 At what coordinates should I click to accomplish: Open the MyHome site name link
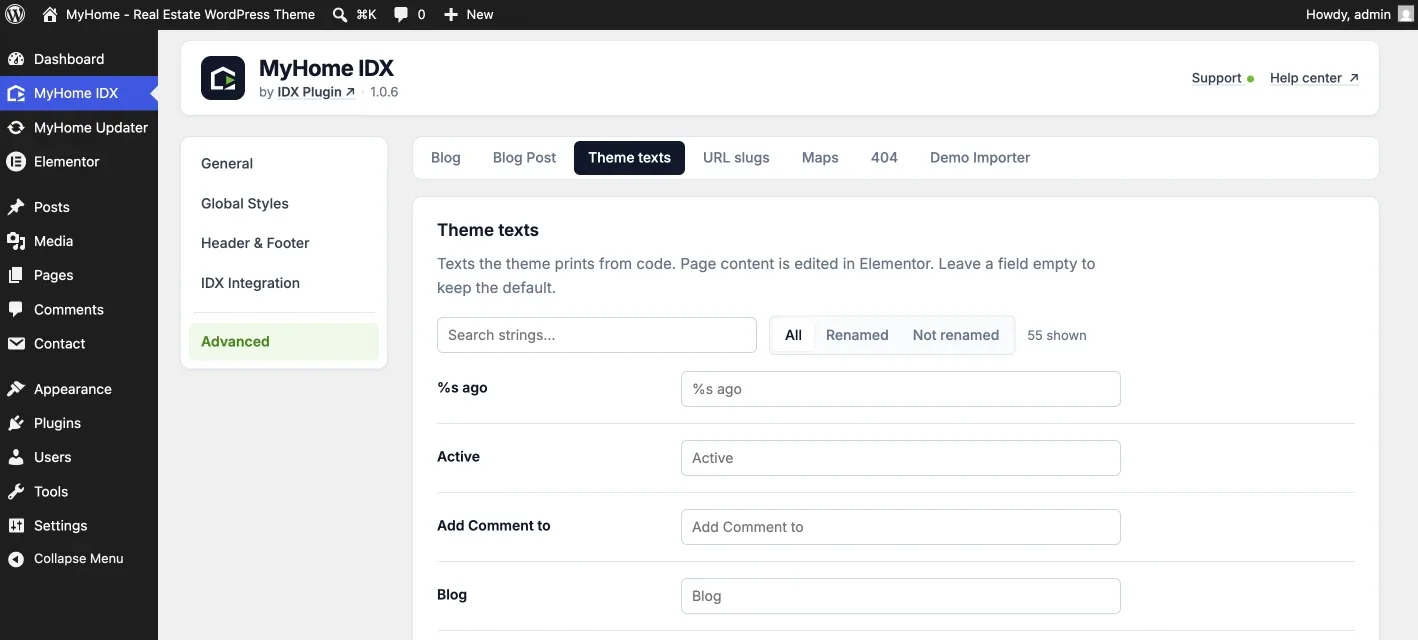pos(190,14)
